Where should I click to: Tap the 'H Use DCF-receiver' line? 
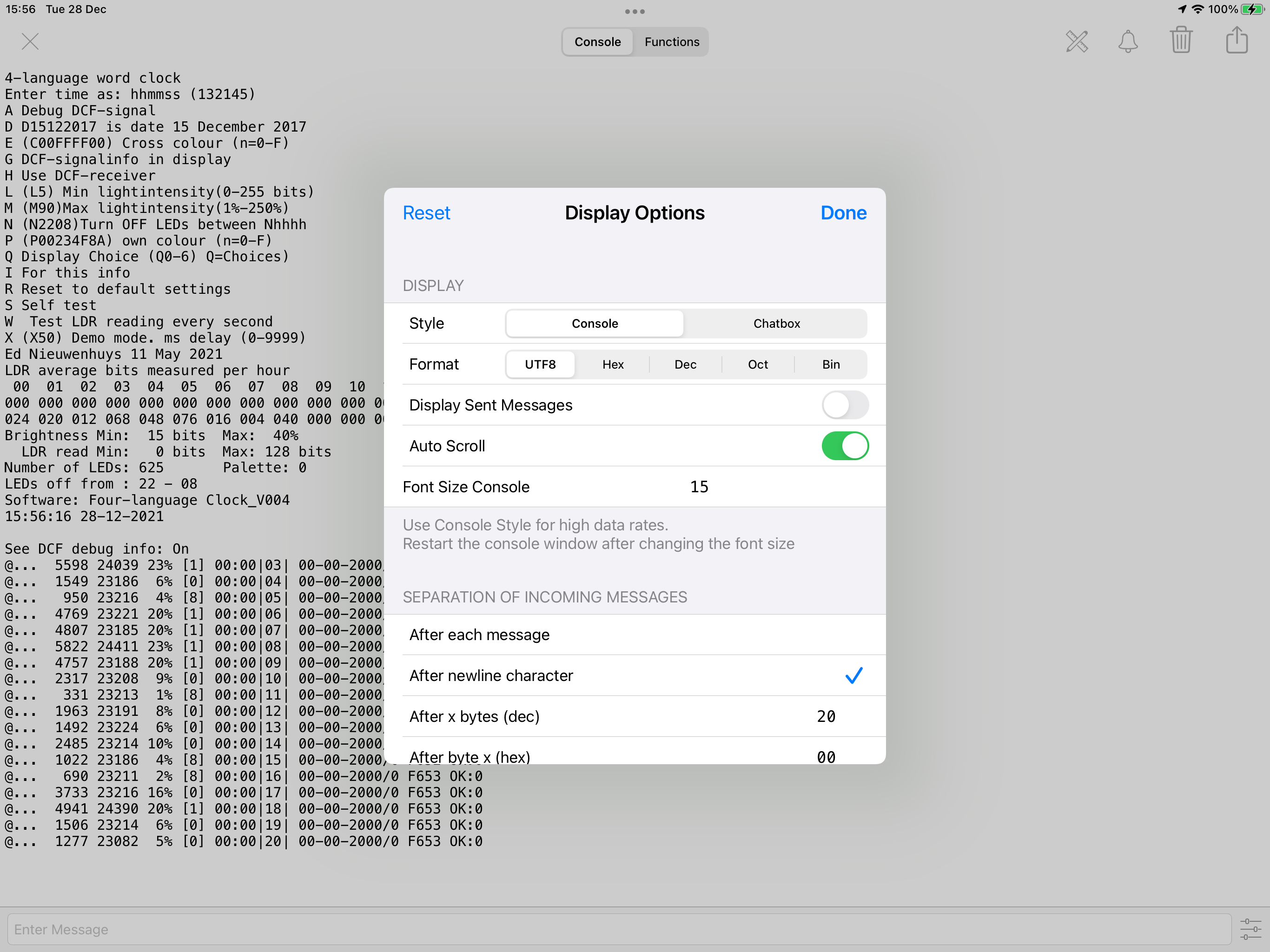(80, 175)
